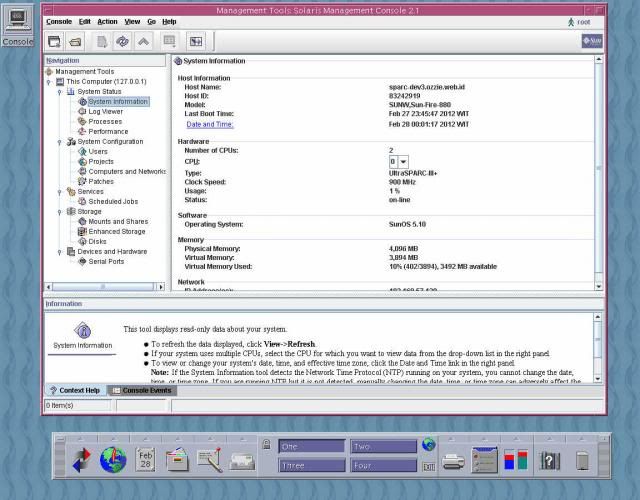The height and width of the screenshot is (500, 640).
Task: Click the Console desktop icon
Action: click(x=17, y=25)
